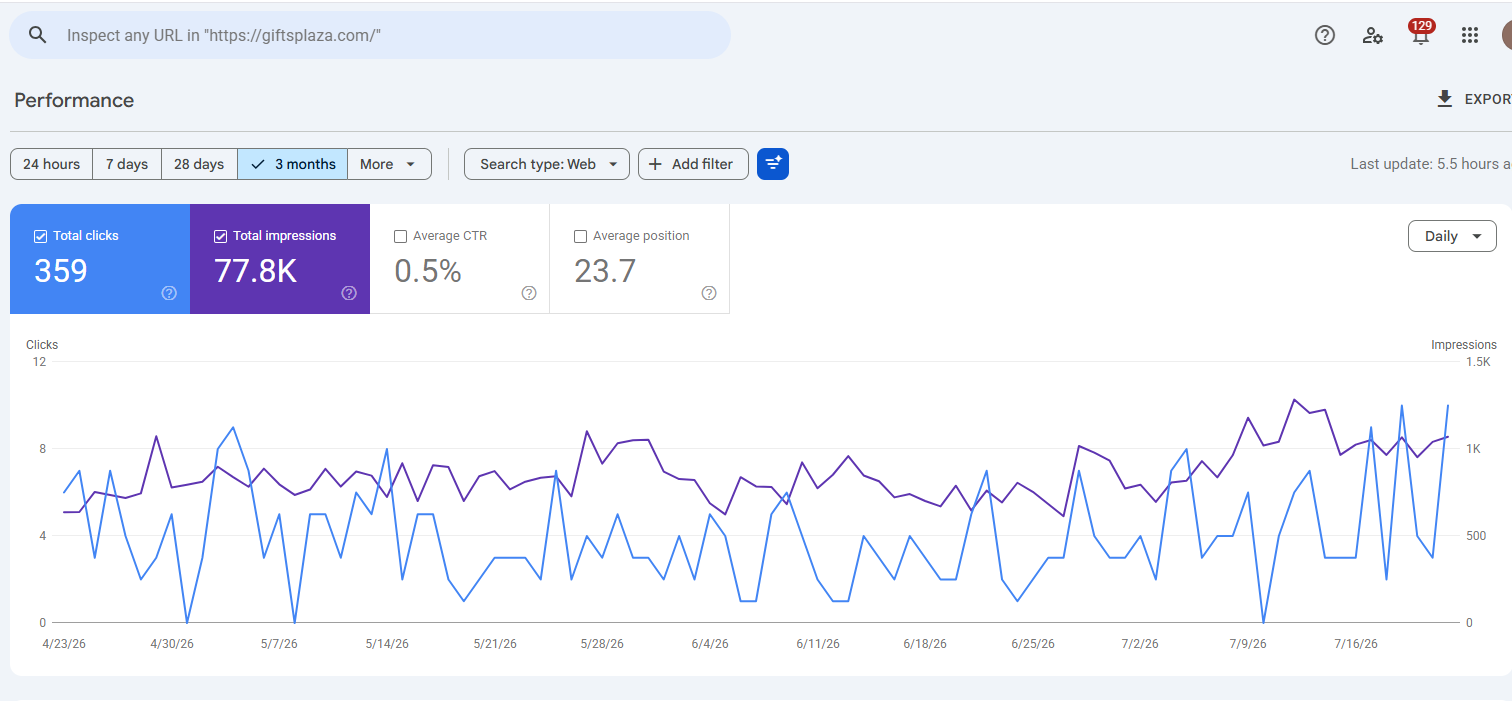Viewport: 1512px width, 701px height.
Task: Click the 6/11/26 date axis label
Action: coord(817,644)
